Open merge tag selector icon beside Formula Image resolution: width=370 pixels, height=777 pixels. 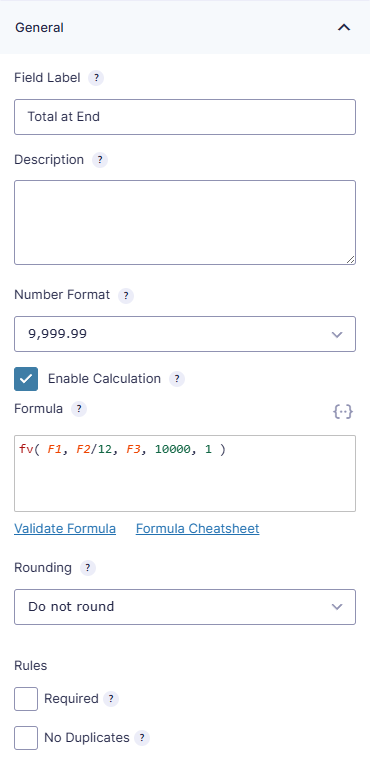click(343, 411)
